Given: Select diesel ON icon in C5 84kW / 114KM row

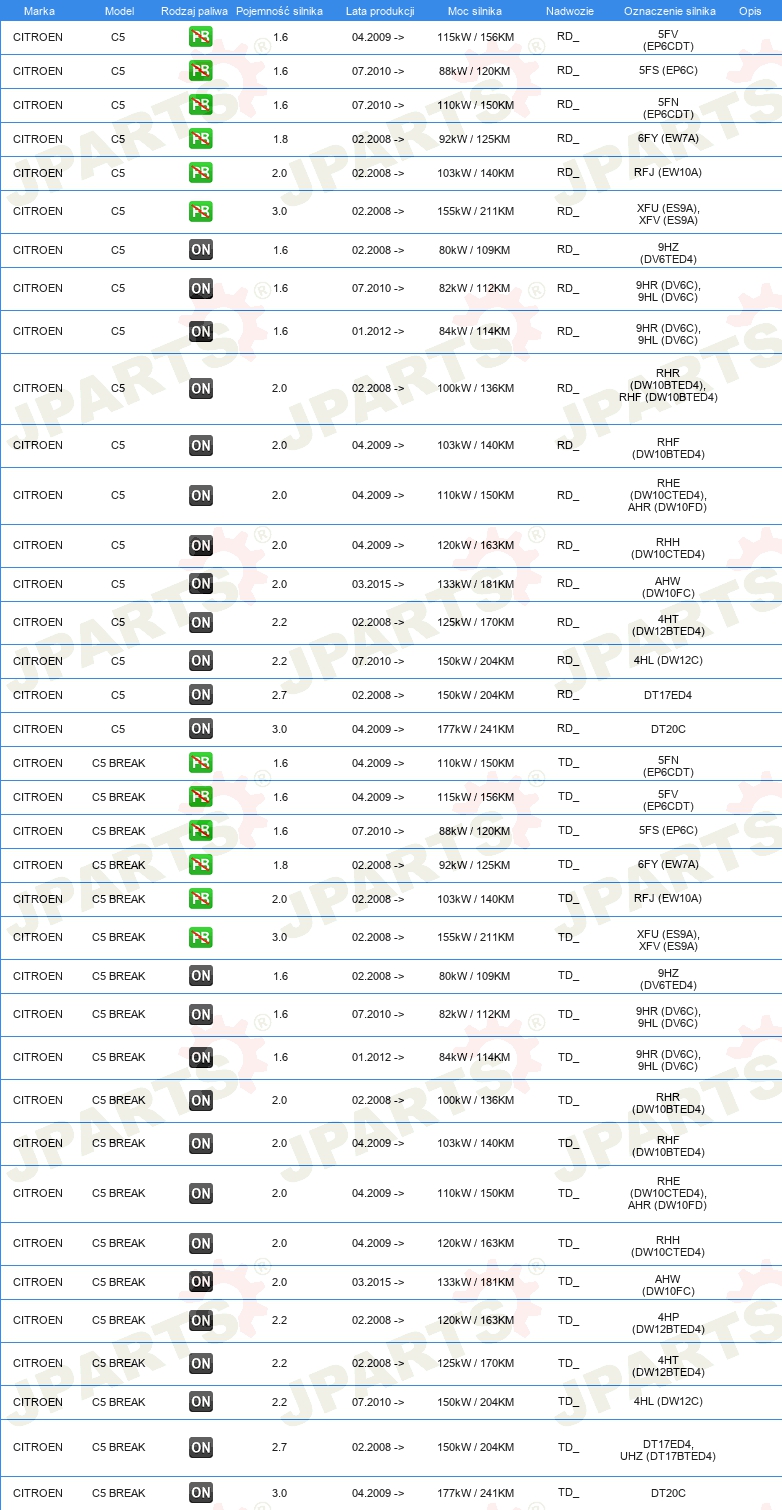Looking at the screenshot, I should point(200,331).
